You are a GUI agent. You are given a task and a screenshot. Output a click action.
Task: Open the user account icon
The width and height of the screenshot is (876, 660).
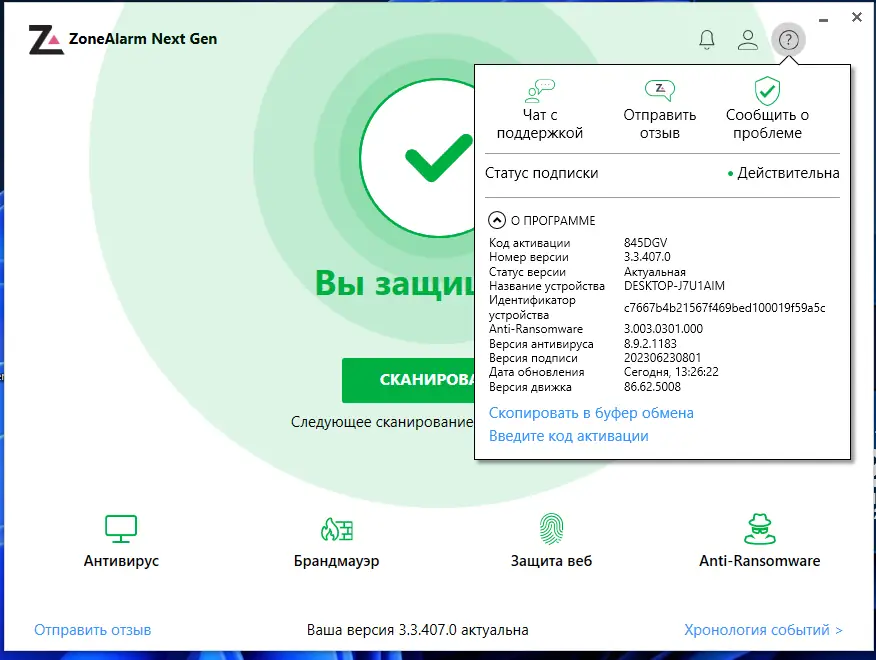tap(748, 40)
